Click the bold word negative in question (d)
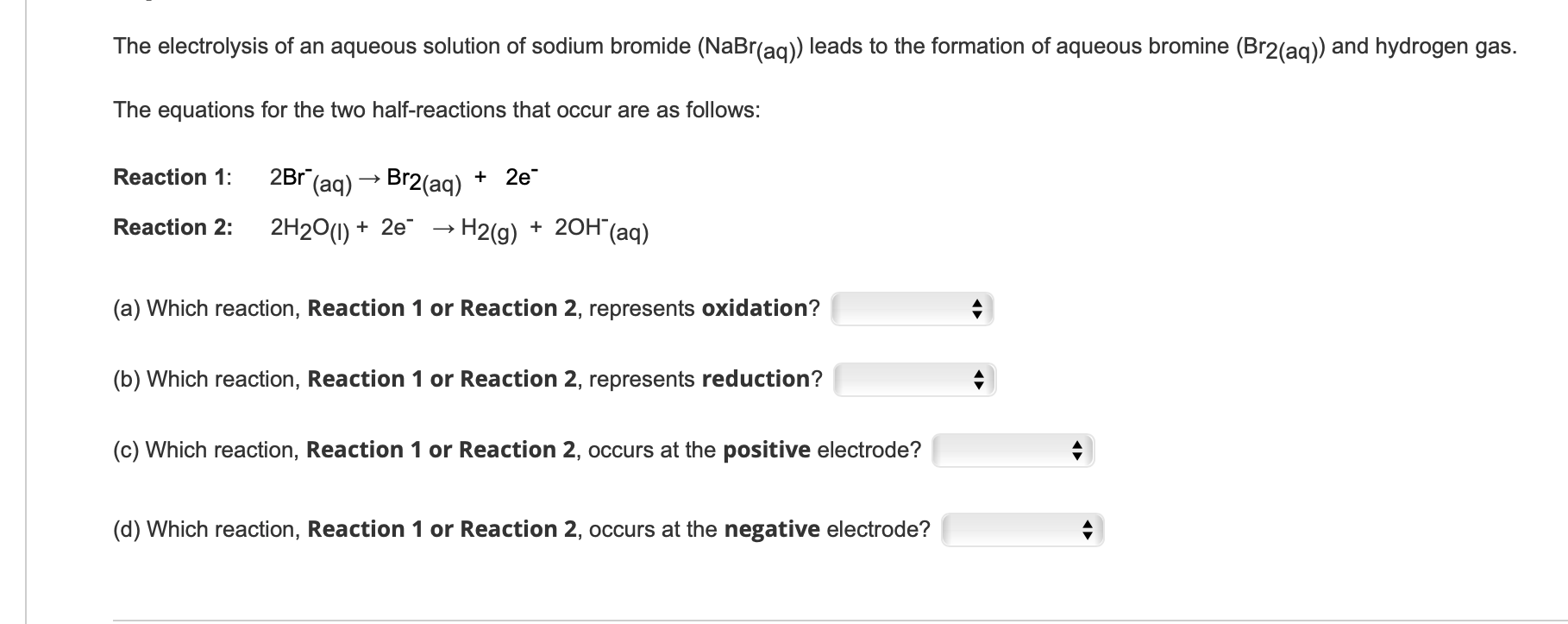The width and height of the screenshot is (1568, 624). coord(772,529)
